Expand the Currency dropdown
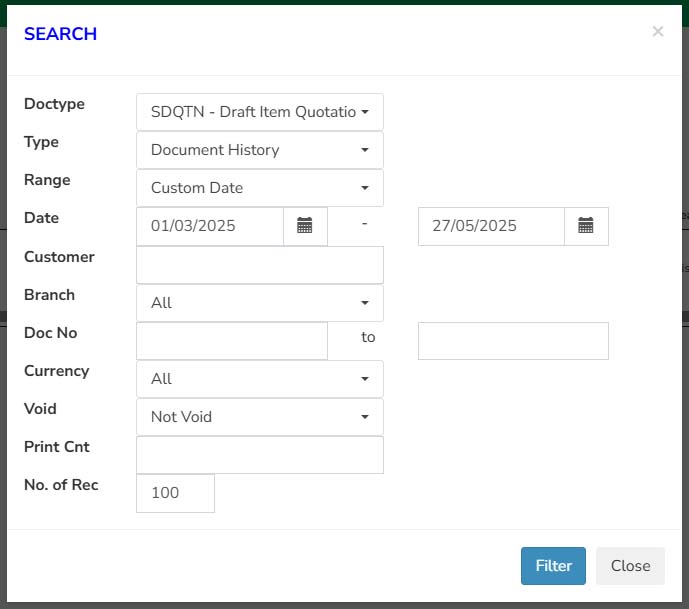Screen dimensions: 689x609 click(260, 379)
